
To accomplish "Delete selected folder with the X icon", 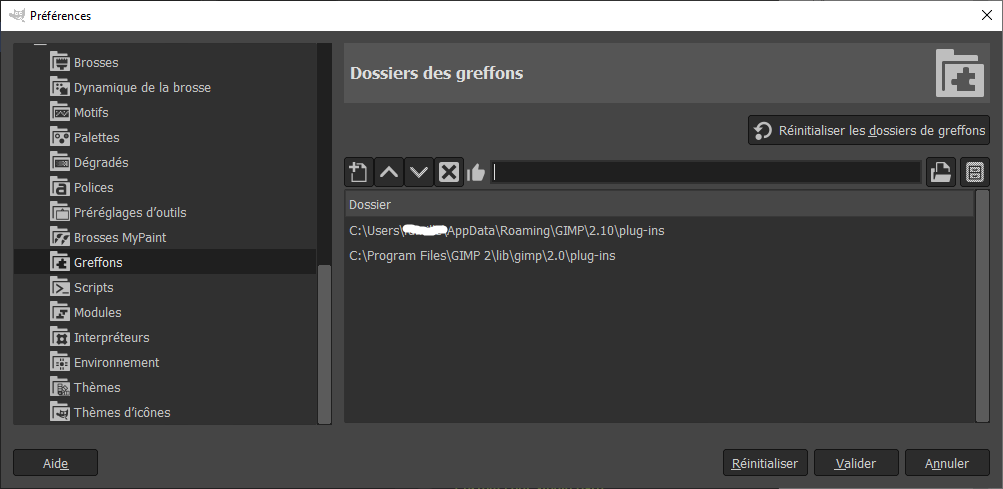I will point(449,172).
